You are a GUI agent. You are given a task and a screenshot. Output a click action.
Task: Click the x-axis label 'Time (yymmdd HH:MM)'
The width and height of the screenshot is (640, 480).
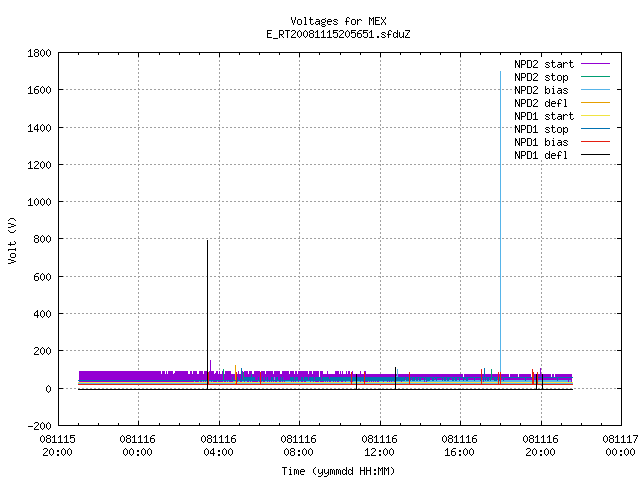(x=338, y=471)
